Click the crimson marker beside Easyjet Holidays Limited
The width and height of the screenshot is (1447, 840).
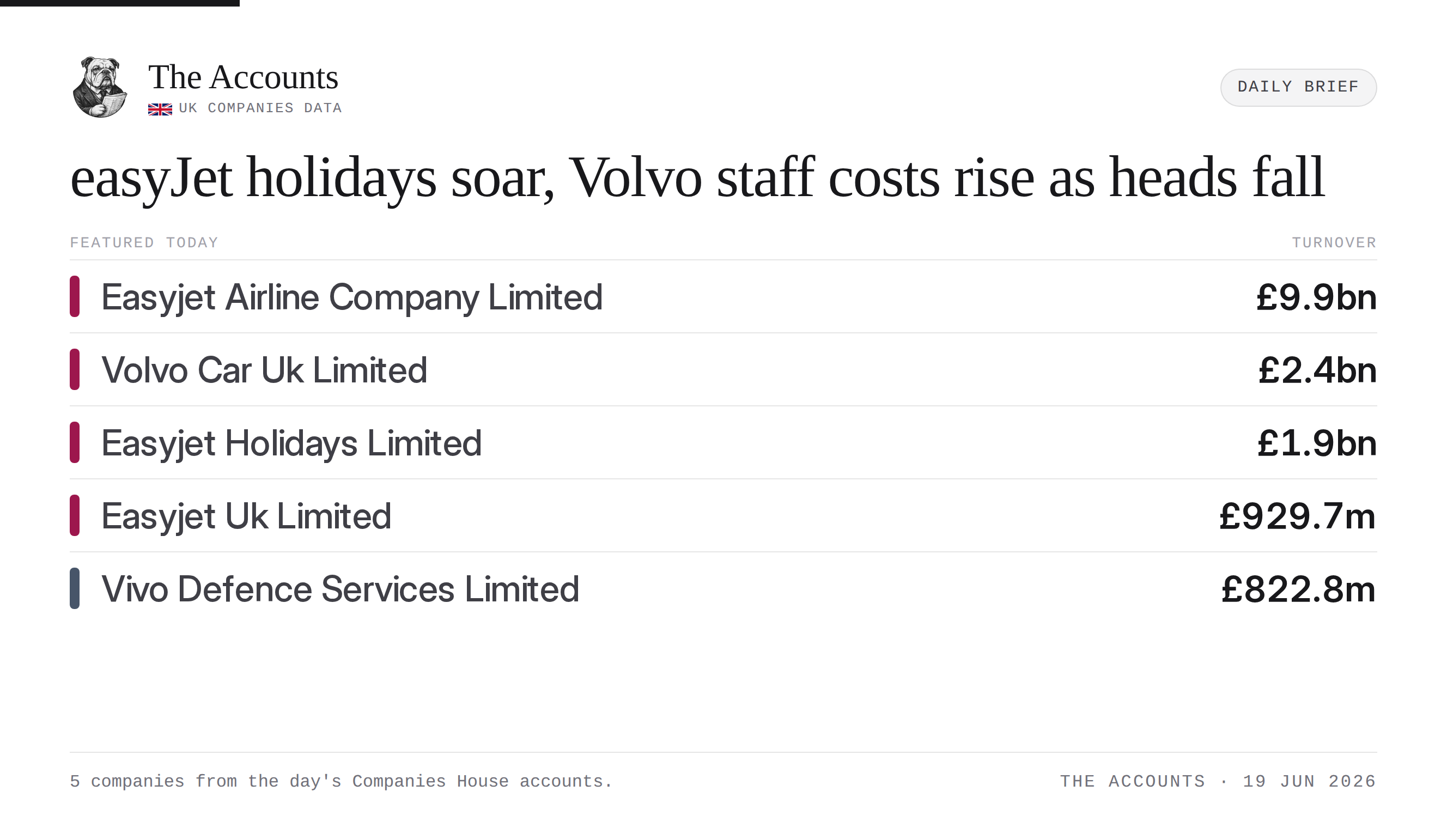[x=75, y=442]
